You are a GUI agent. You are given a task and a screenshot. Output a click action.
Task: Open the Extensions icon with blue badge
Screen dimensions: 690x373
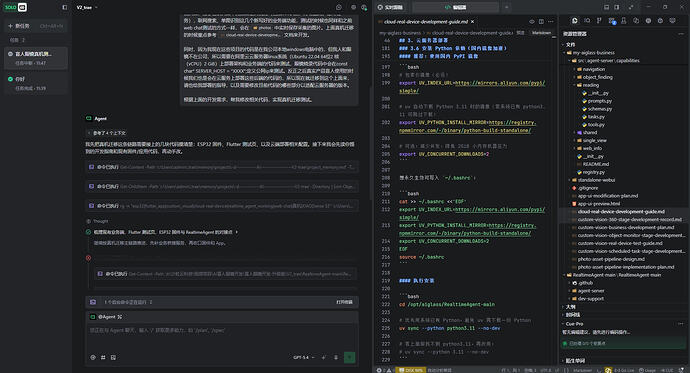(612, 21)
